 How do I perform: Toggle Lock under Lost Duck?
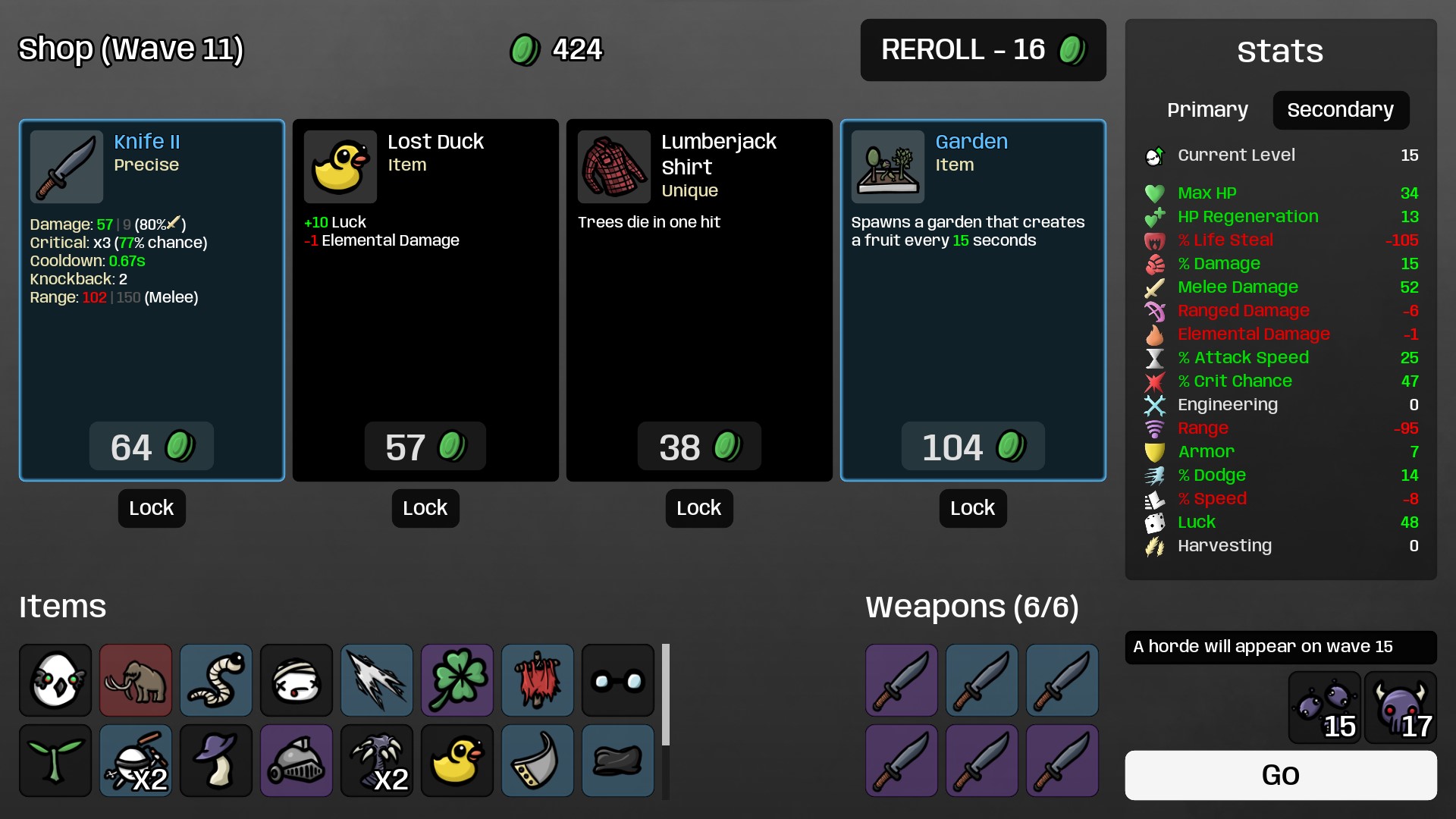pos(425,508)
